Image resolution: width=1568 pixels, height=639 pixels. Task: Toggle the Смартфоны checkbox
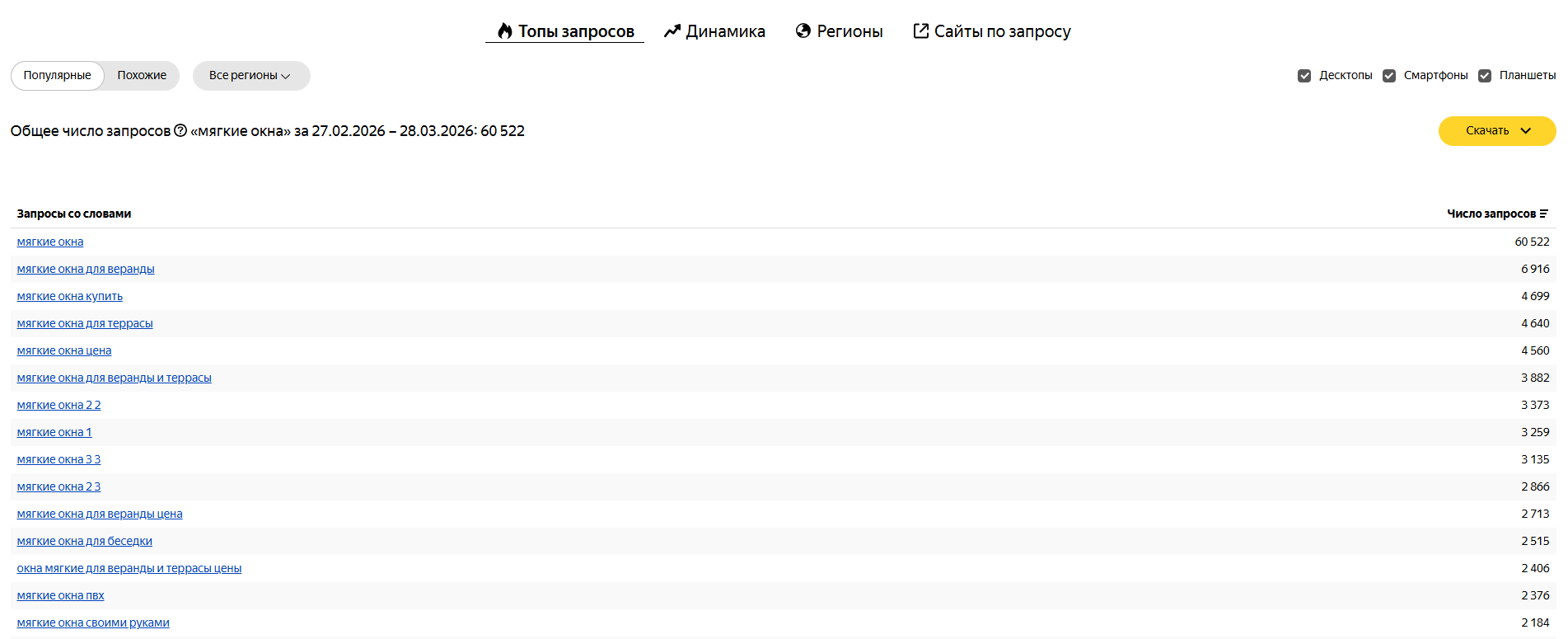click(x=1389, y=76)
